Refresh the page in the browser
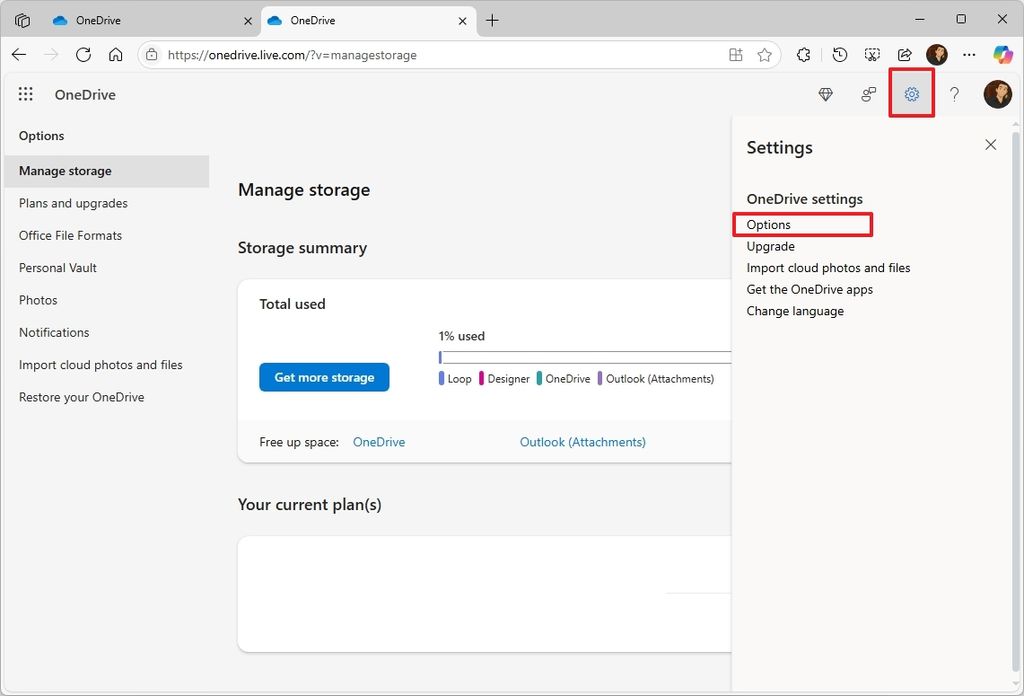Screen dimensions: 1024x696 83,55
